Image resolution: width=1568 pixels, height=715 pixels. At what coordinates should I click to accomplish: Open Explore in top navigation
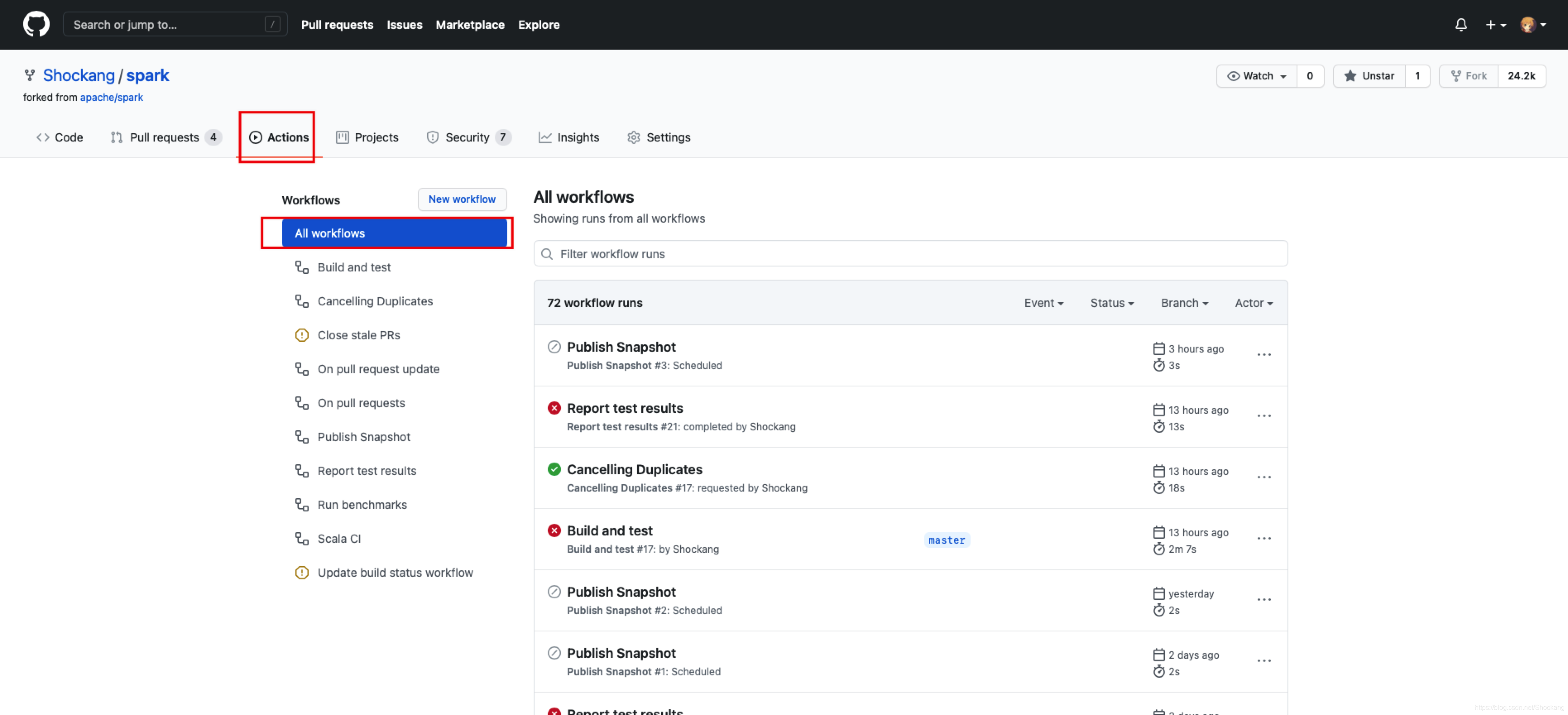pyautogui.click(x=539, y=24)
